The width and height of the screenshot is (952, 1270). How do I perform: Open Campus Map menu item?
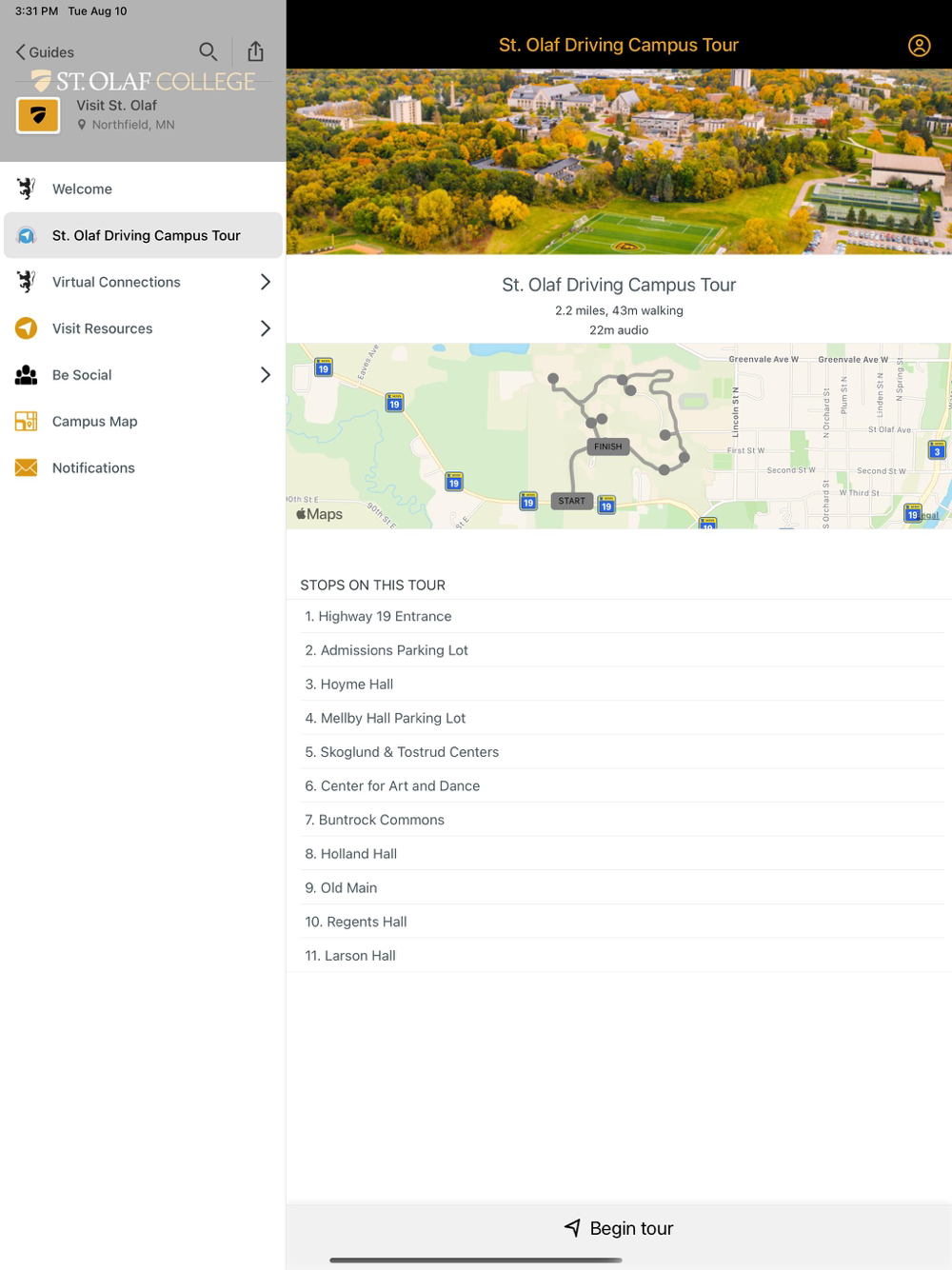tap(143, 422)
